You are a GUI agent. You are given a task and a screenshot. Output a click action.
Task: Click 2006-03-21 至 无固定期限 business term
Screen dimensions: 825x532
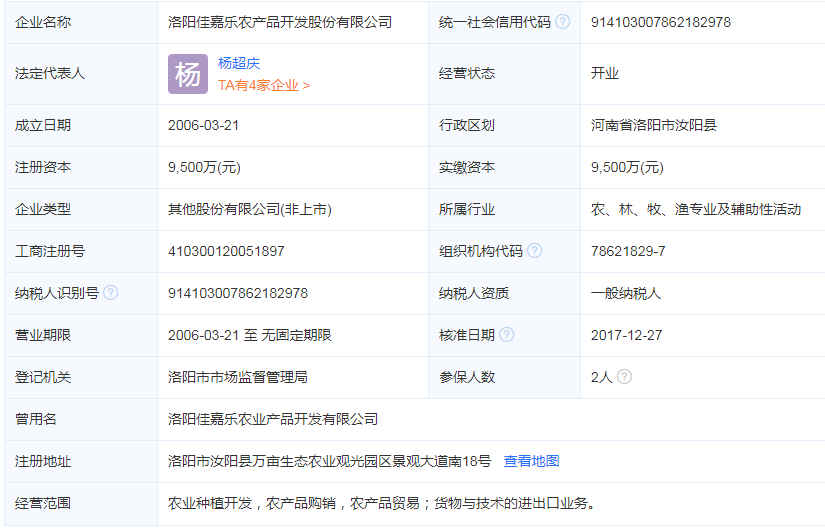[250, 335]
